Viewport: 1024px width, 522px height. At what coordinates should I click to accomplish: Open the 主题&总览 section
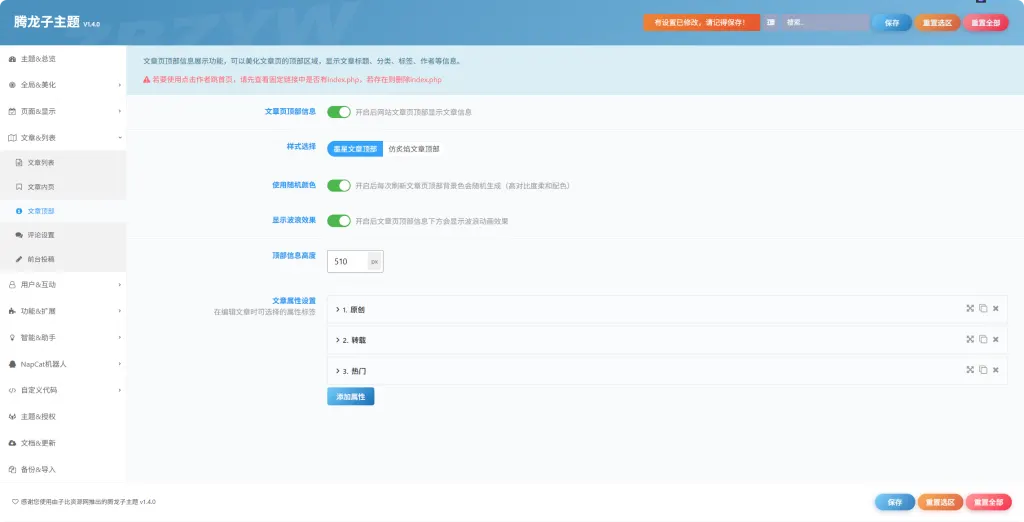point(63,59)
